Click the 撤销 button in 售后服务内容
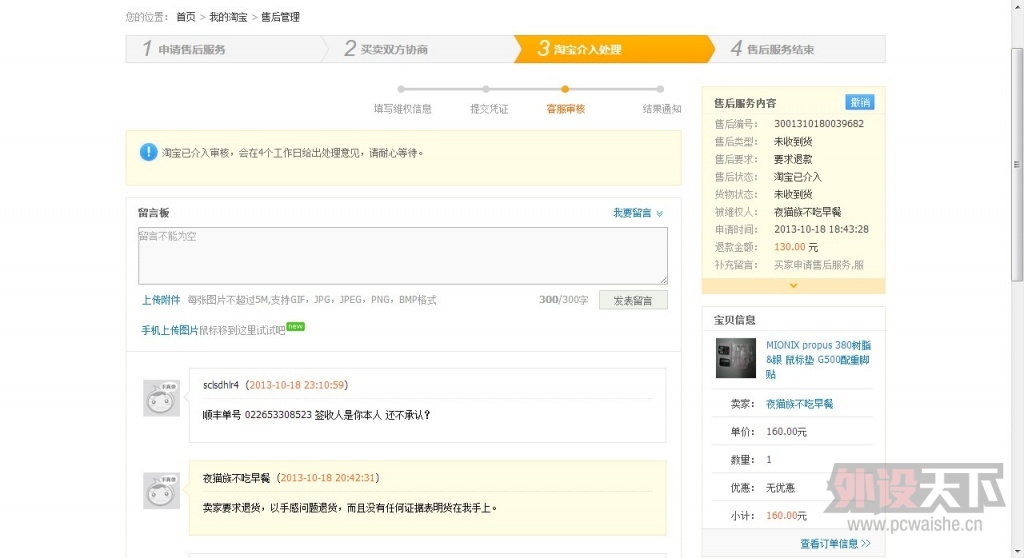 point(859,102)
